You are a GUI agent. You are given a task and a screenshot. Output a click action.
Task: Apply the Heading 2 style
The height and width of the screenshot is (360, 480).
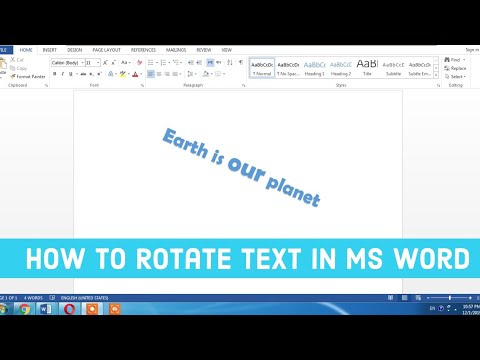coord(341,68)
